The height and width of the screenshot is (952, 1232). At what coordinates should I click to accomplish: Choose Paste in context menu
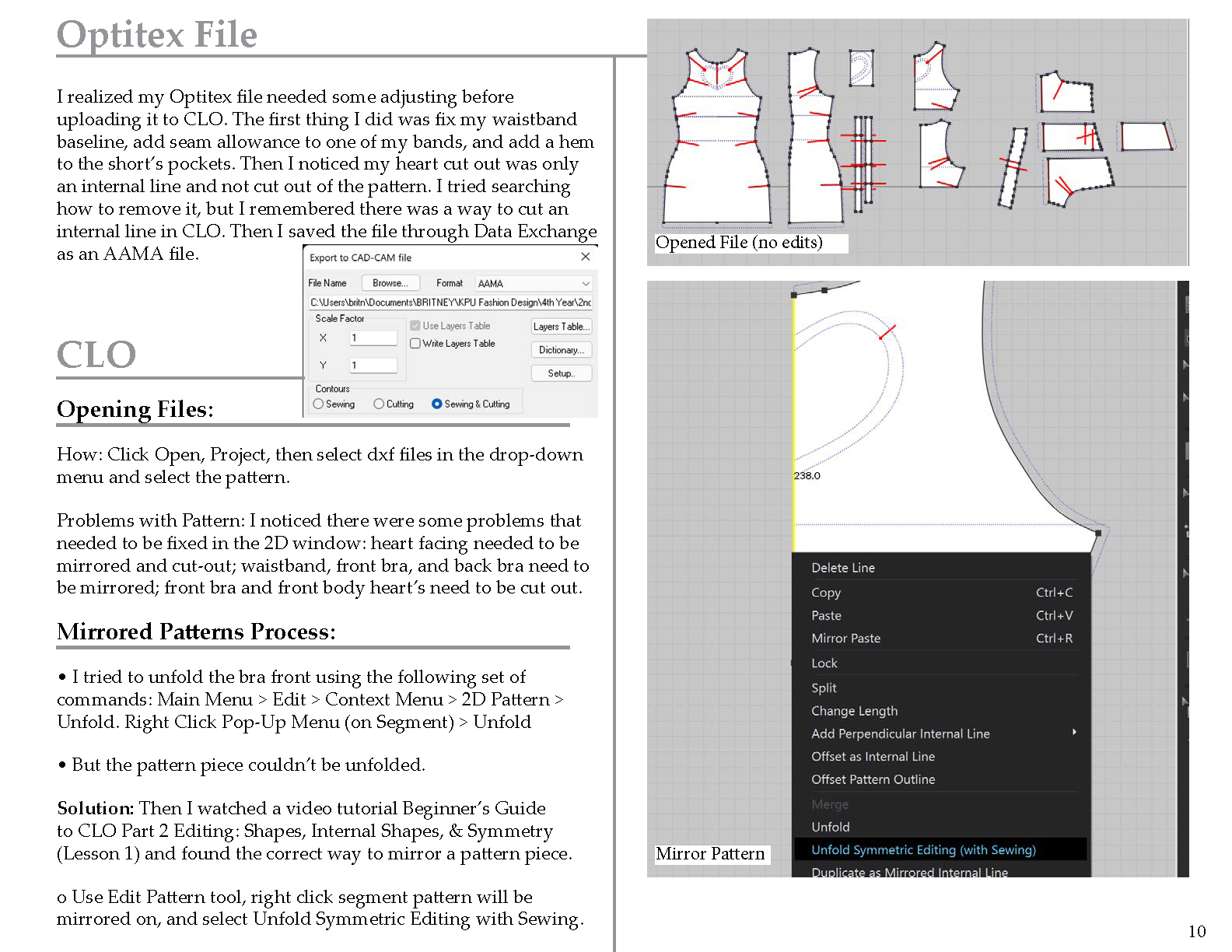click(941, 615)
